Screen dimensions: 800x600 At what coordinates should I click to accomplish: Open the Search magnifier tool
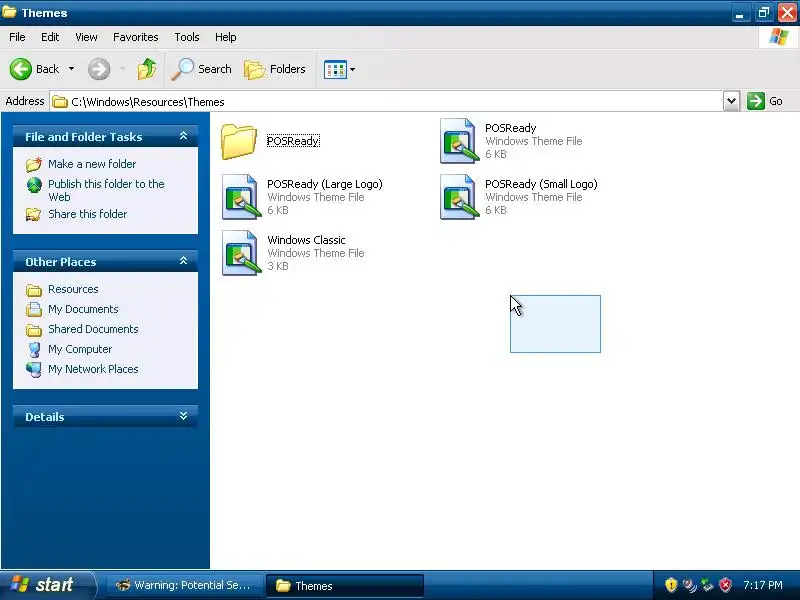pos(201,69)
